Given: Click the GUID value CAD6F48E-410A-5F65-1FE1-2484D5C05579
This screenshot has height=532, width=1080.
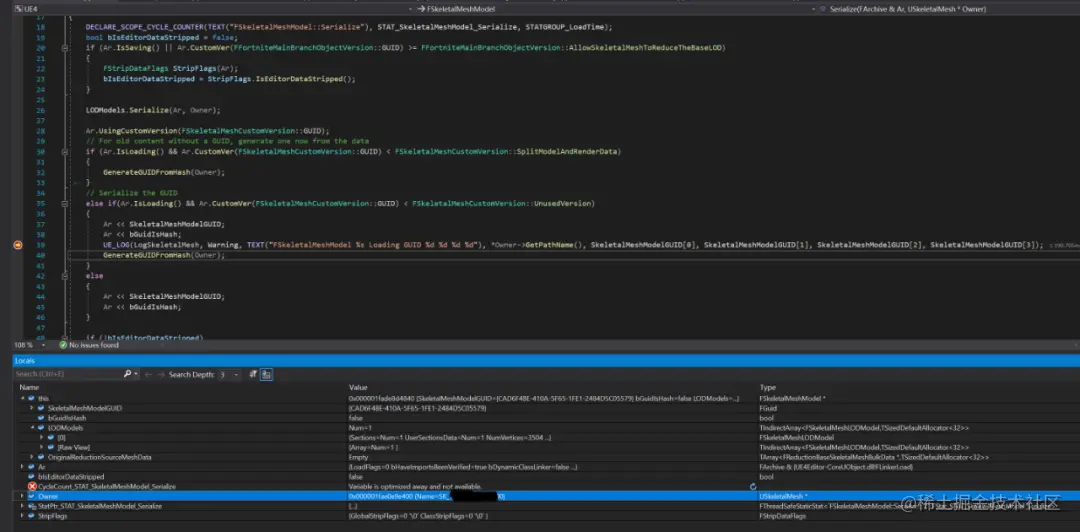Looking at the screenshot, I should point(418,409).
